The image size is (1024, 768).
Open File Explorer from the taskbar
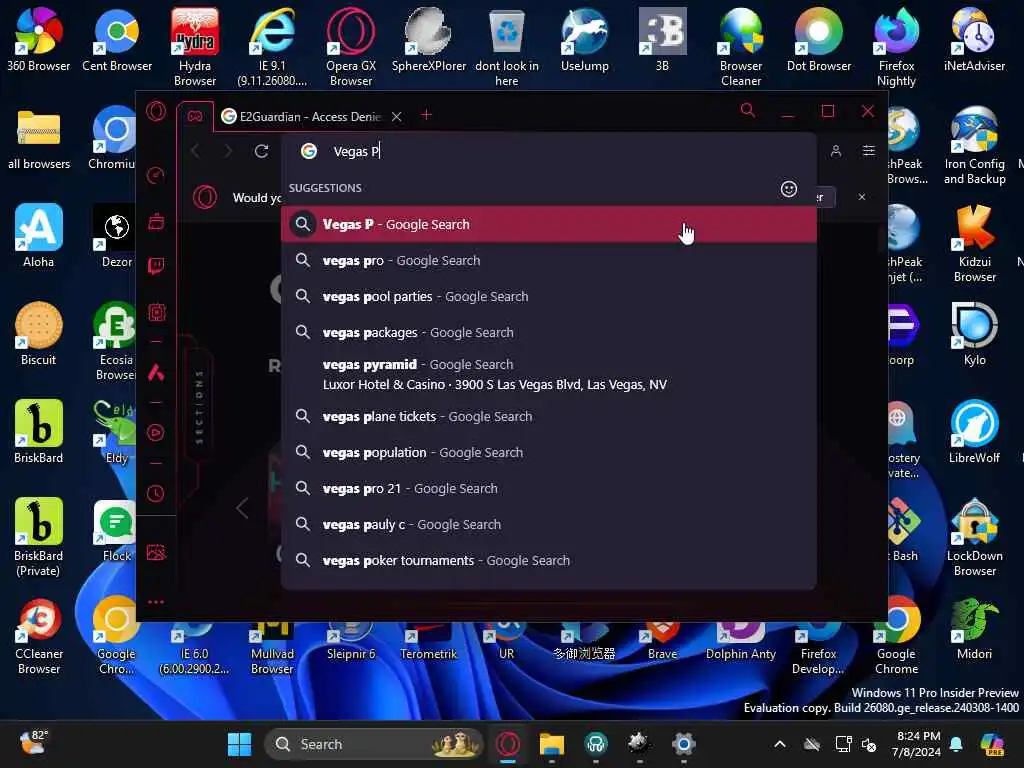coord(552,744)
